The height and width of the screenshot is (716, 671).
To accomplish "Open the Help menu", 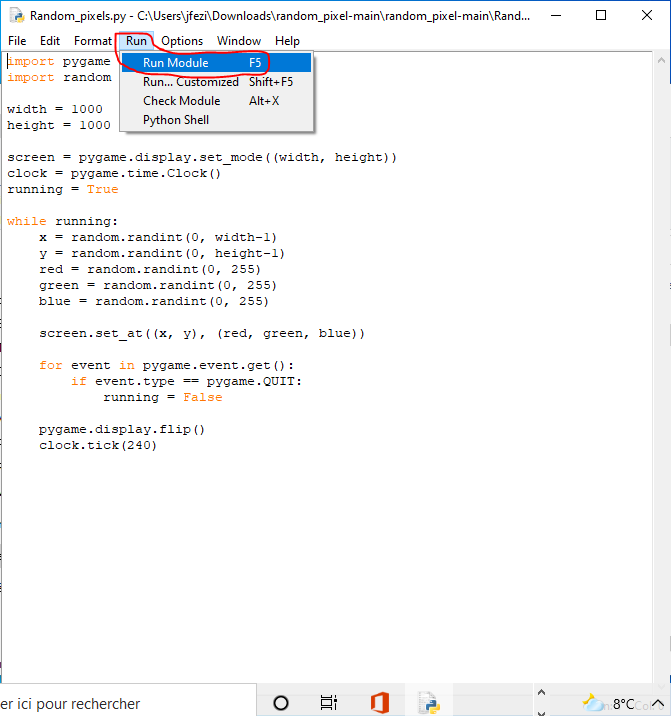I will [x=287, y=41].
